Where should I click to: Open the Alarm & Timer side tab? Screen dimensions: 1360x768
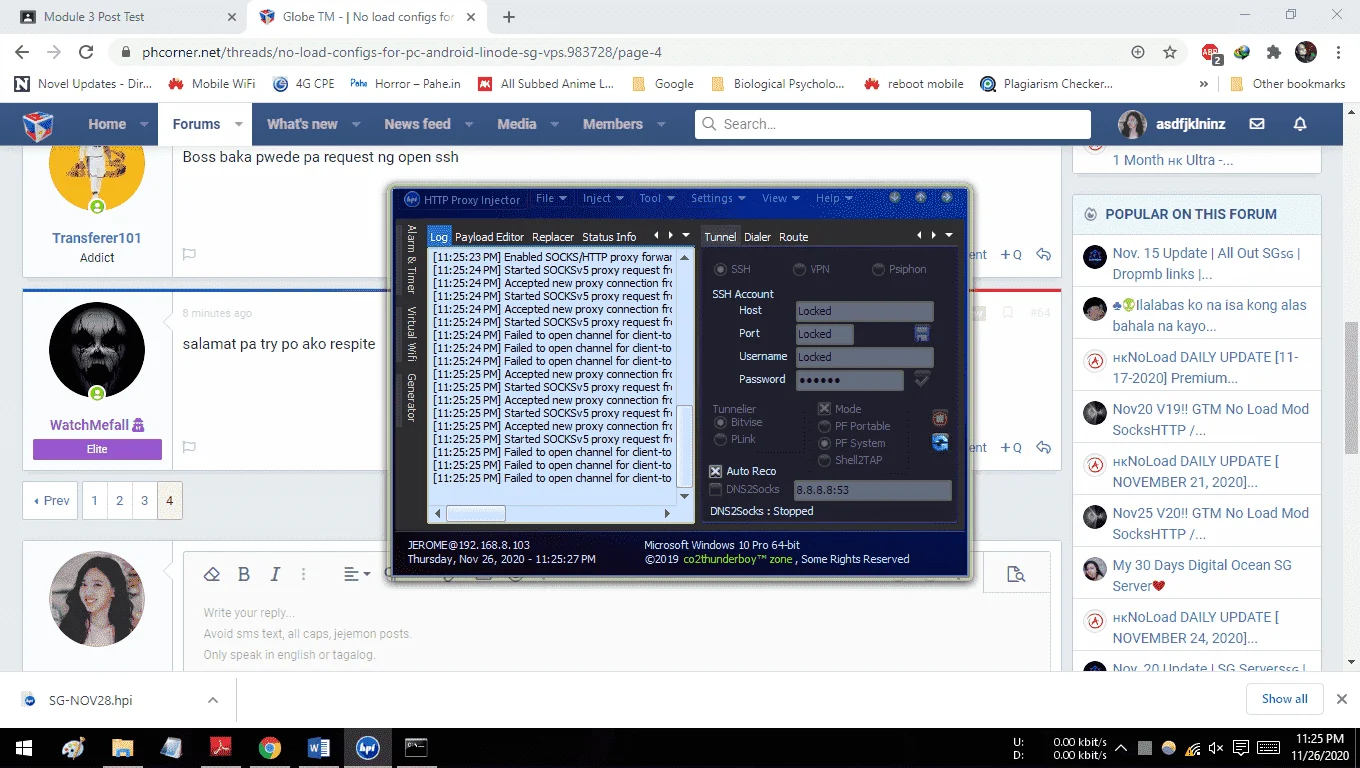tap(411, 259)
